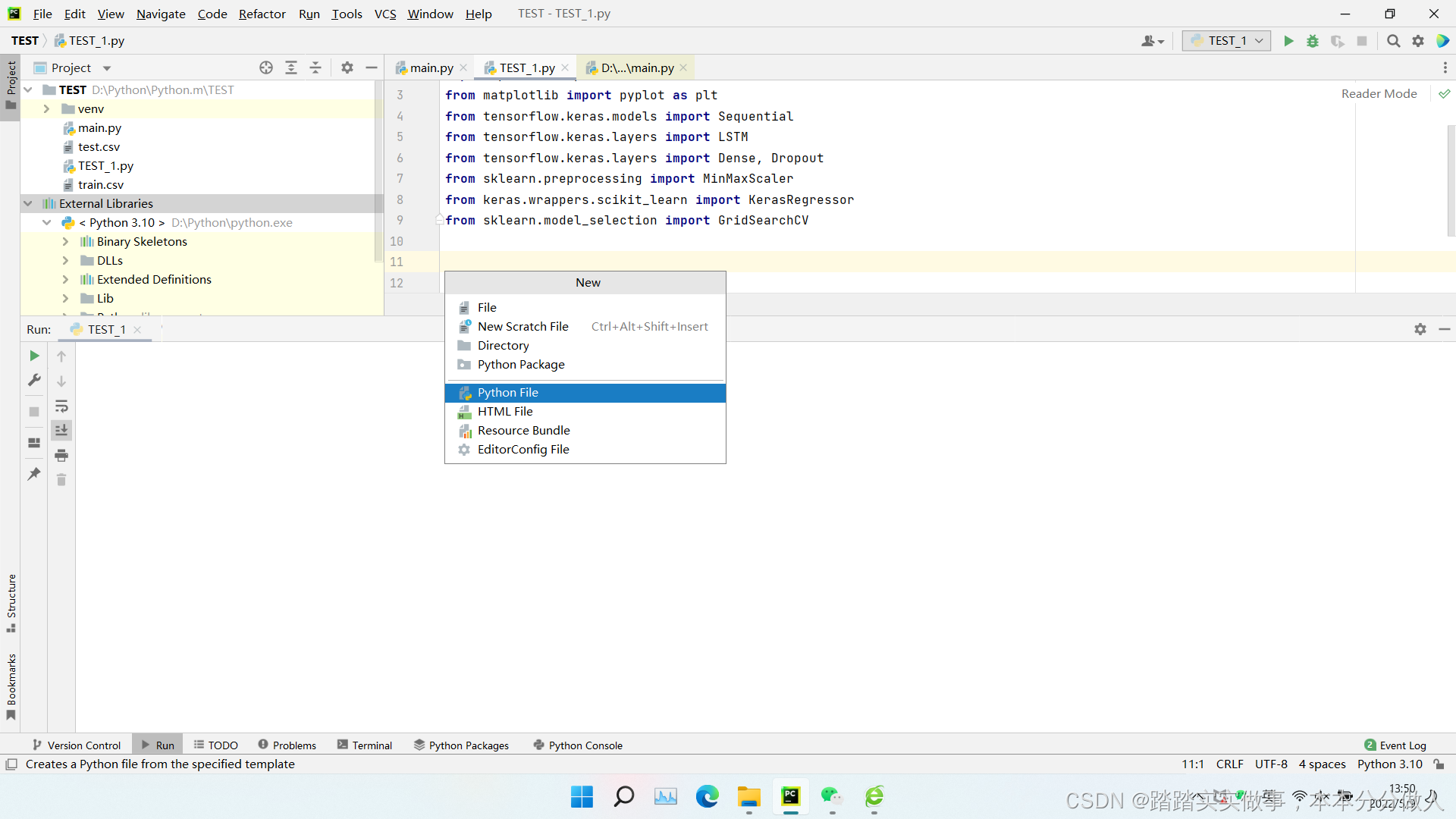Choose Directory in New popup
The width and height of the screenshot is (1456, 819).
tap(585, 346)
